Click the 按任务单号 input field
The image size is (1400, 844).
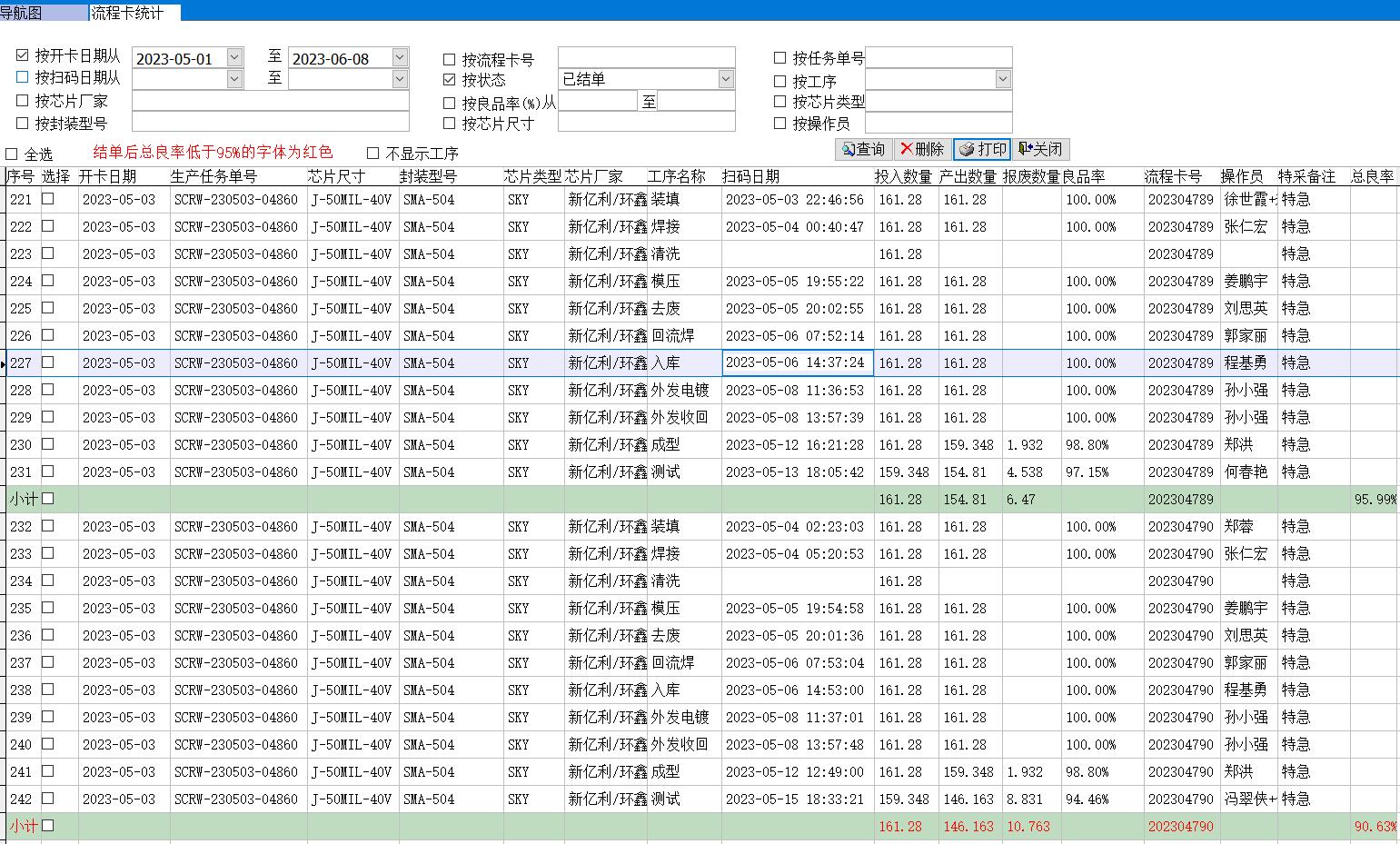click(938, 58)
